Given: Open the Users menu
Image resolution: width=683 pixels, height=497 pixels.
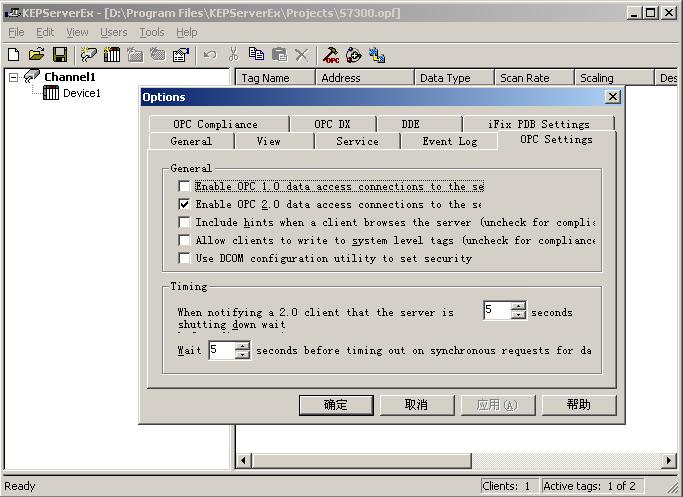Looking at the screenshot, I should (114, 32).
